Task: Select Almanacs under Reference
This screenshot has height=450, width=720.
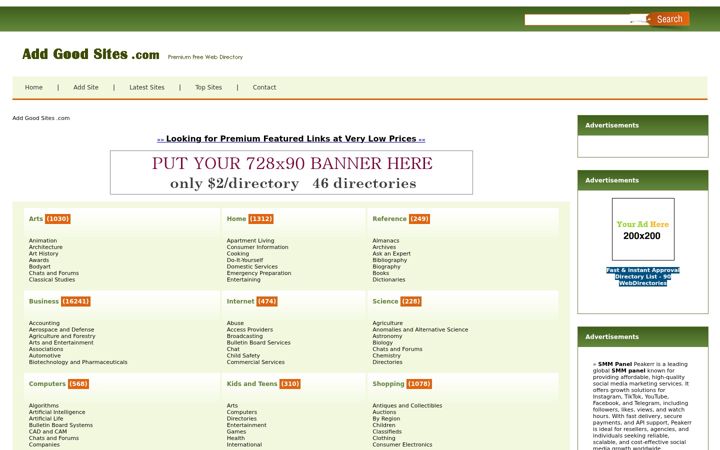Action: pyautogui.click(x=386, y=241)
